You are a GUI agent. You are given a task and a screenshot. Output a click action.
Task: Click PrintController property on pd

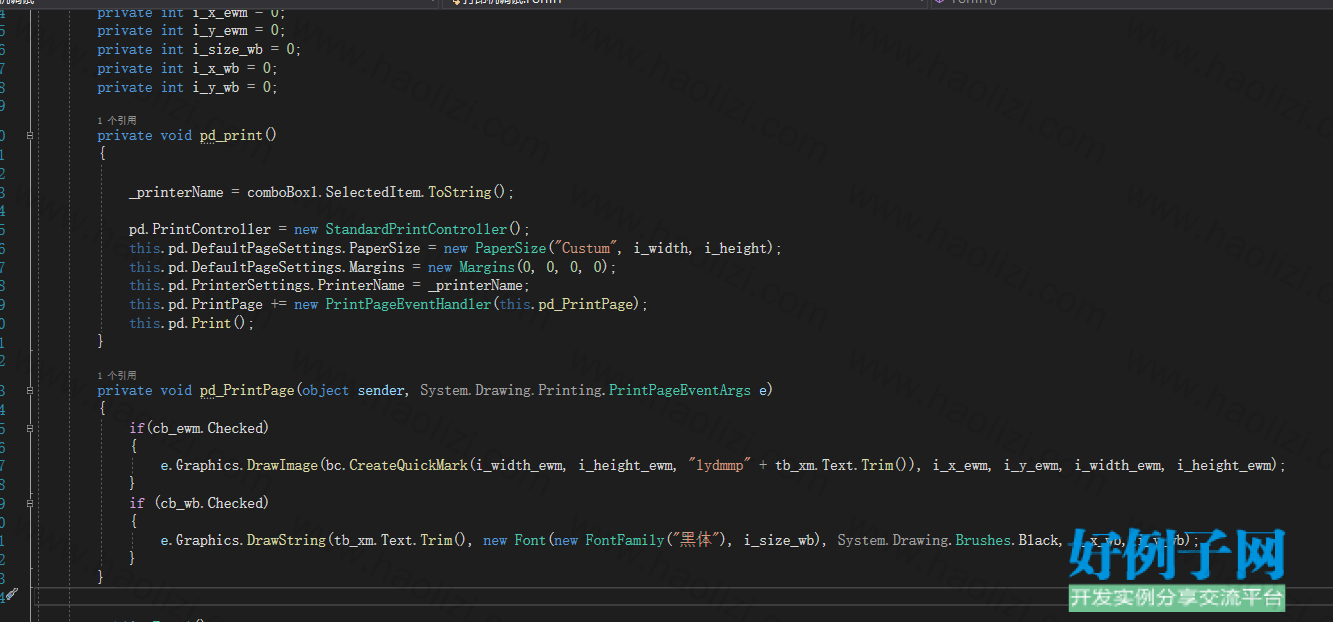[x=211, y=229]
